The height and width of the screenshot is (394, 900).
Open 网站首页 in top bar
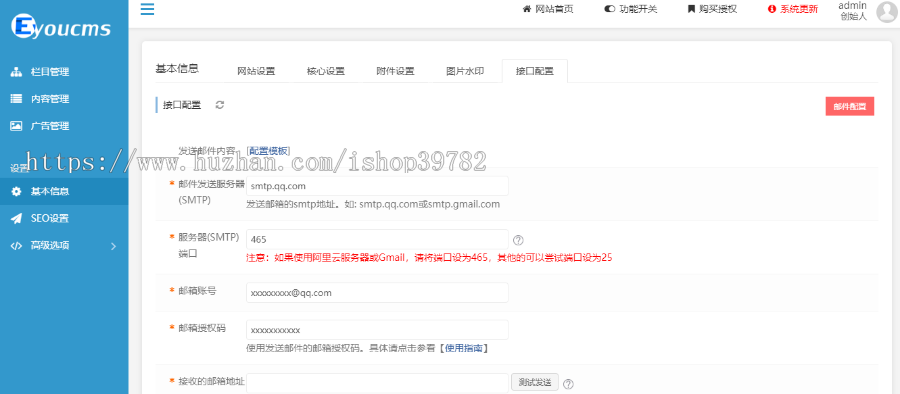pyautogui.click(x=548, y=9)
